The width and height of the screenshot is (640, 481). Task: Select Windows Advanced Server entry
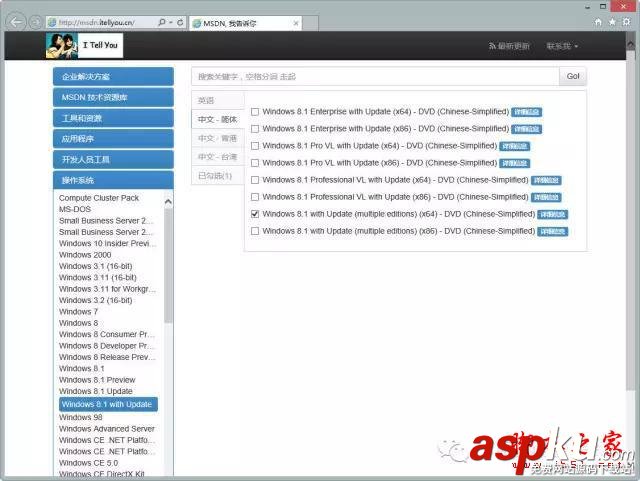click(x=107, y=429)
